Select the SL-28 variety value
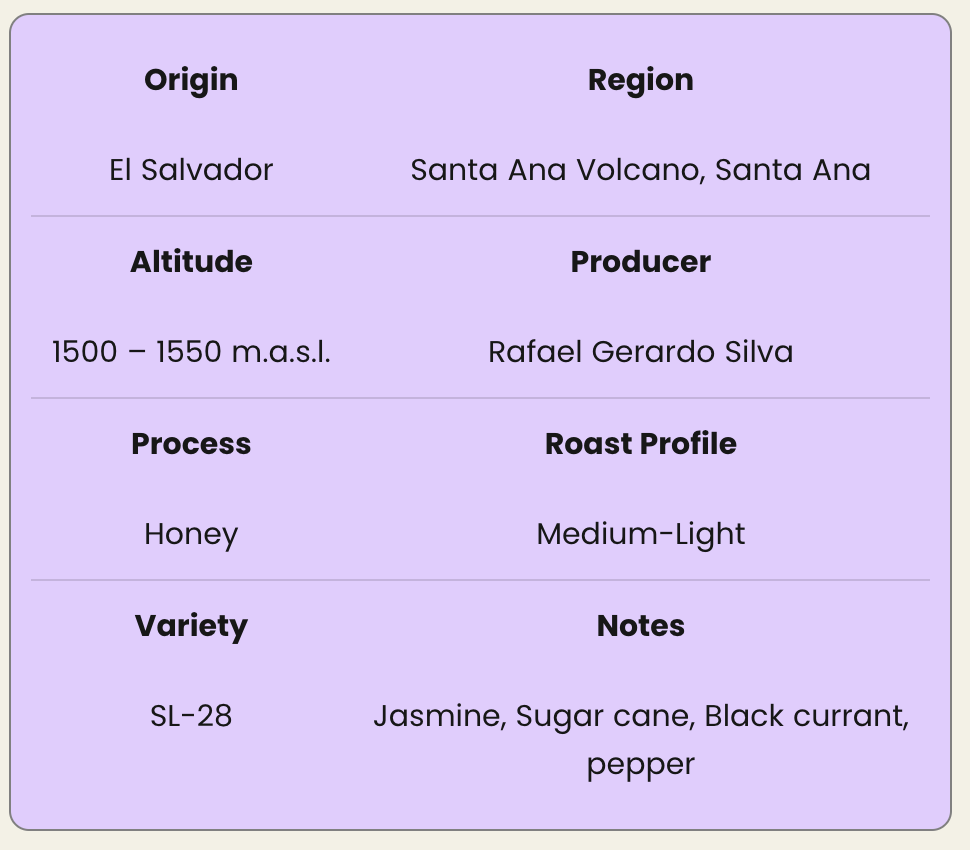Screen dimensions: 970x850 coord(191,716)
